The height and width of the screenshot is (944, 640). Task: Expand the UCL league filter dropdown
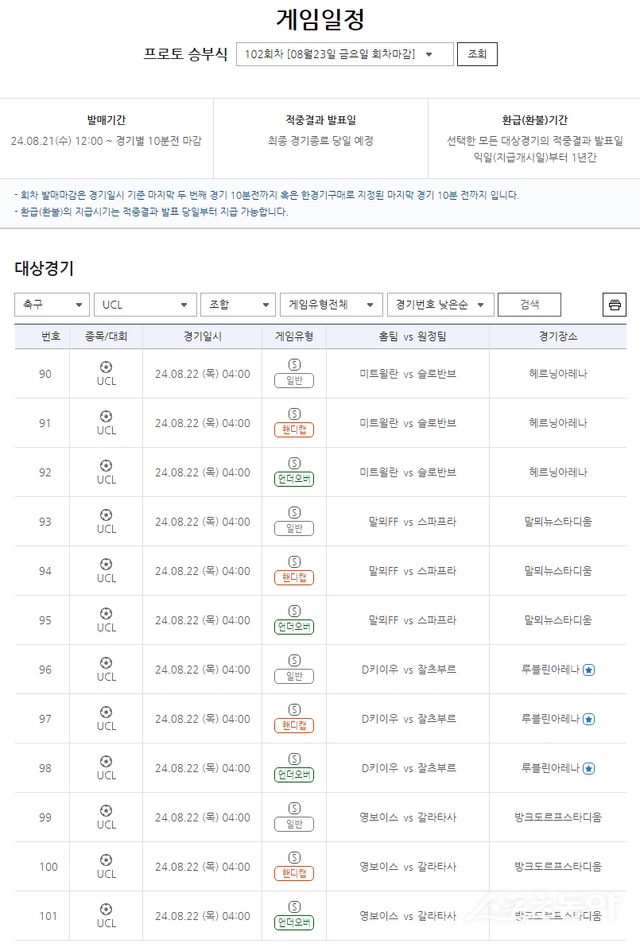coord(145,305)
